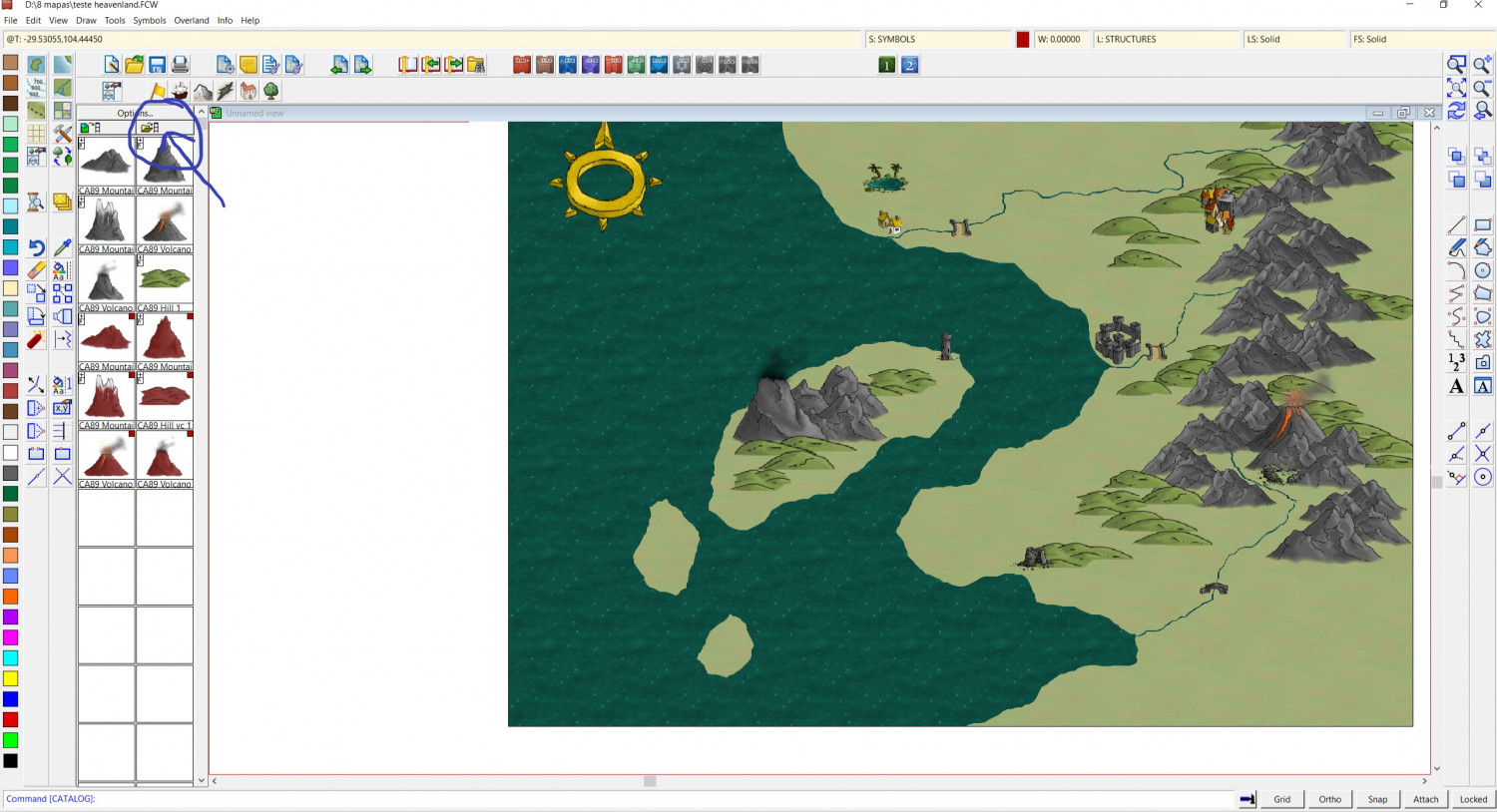Click the Undo arrow tool
The width and height of the screenshot is (1497, 812).
[36, 247]
